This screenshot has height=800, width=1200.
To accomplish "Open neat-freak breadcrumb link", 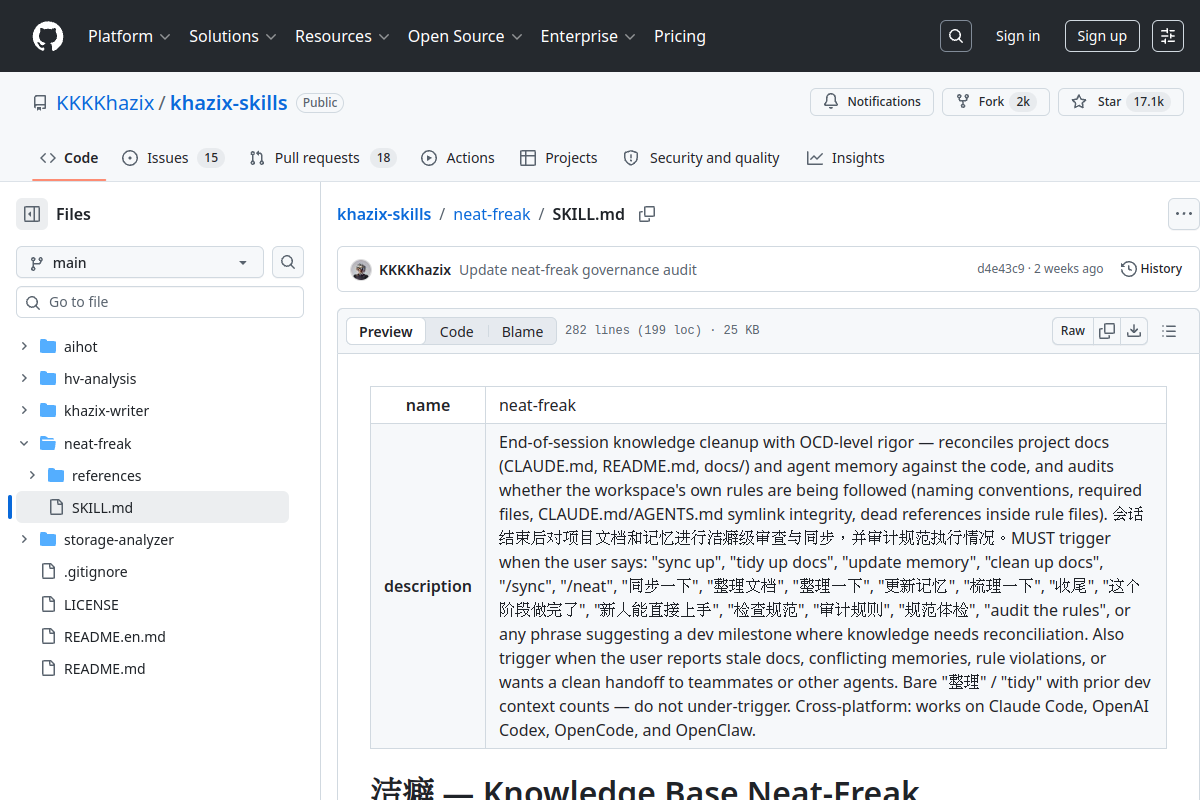I will coord(492,214).
